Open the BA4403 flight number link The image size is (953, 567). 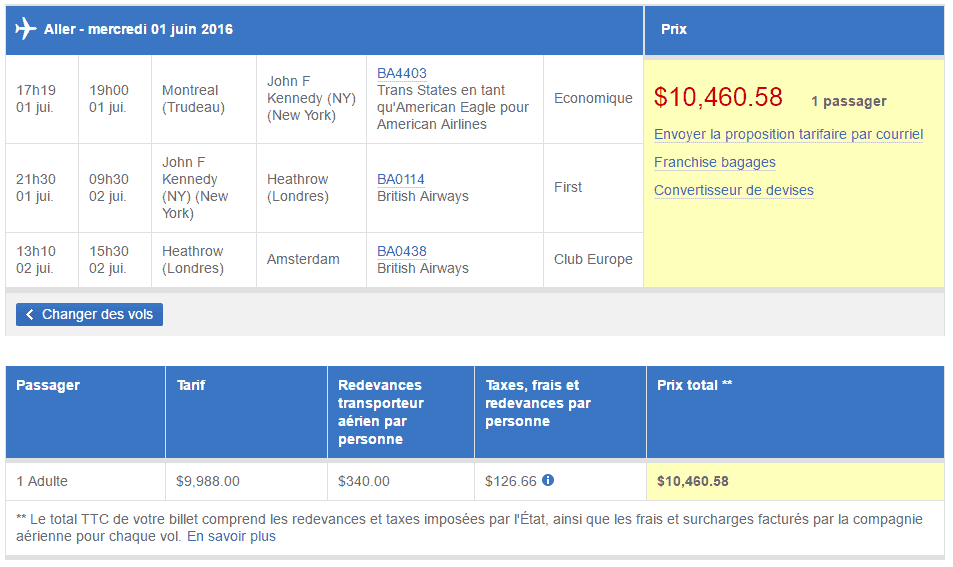click(x=402, y=73)
